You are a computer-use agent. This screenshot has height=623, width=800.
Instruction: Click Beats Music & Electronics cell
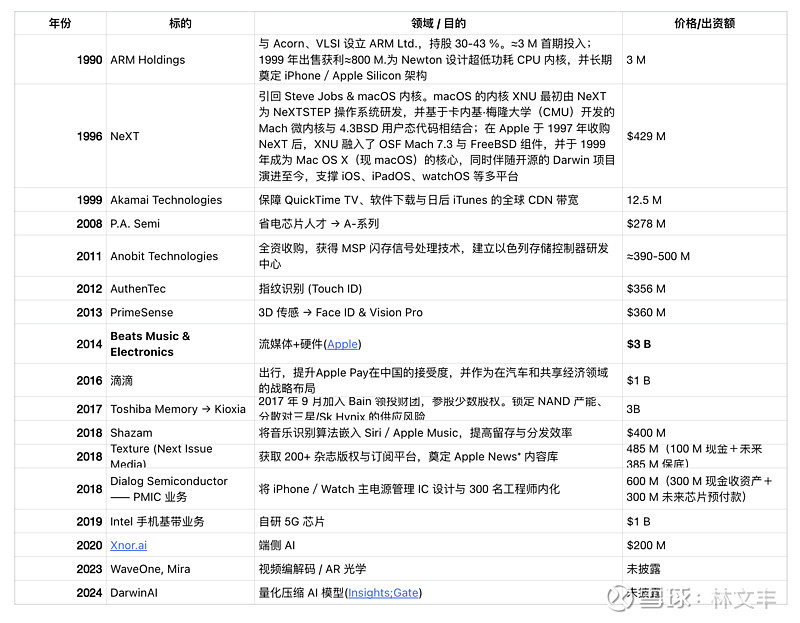pyautogui.click(x=180, y=344)
